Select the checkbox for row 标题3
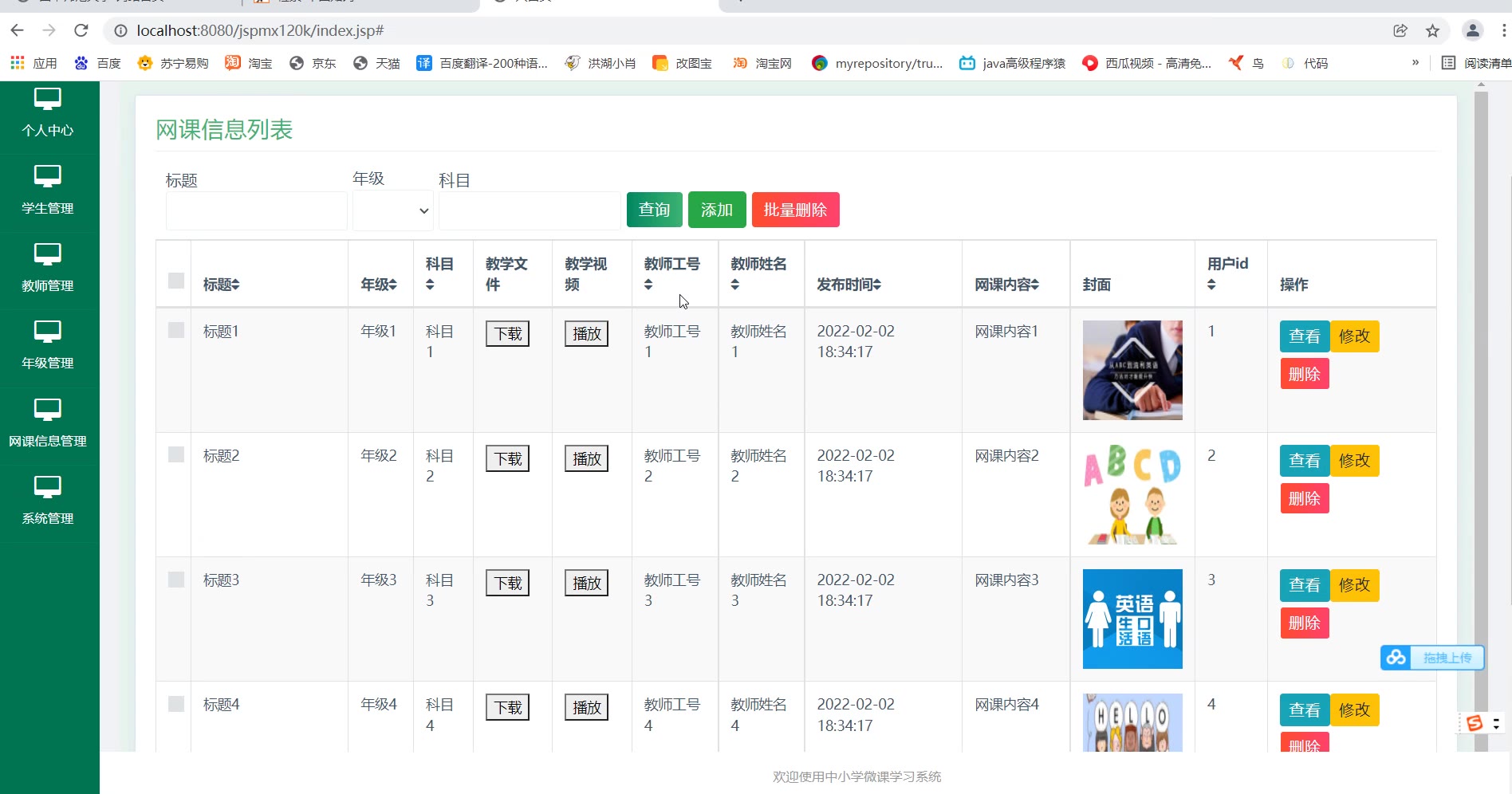Screen dimensions: 1512x794 point(176,580)
